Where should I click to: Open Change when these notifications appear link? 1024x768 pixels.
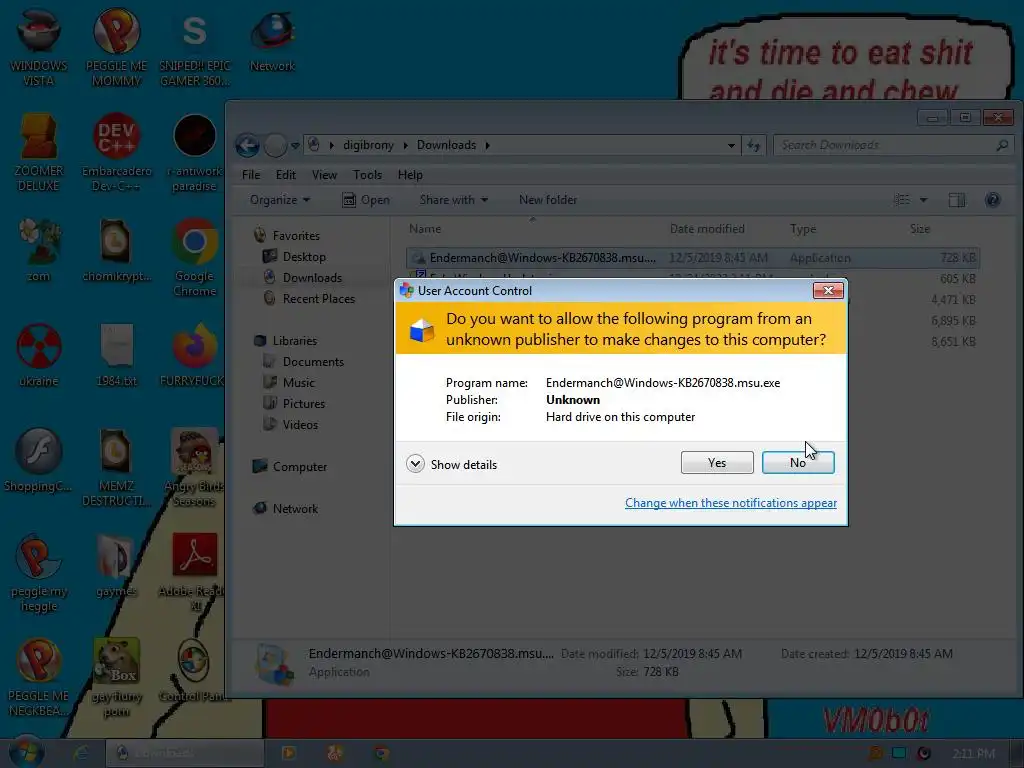731,503
